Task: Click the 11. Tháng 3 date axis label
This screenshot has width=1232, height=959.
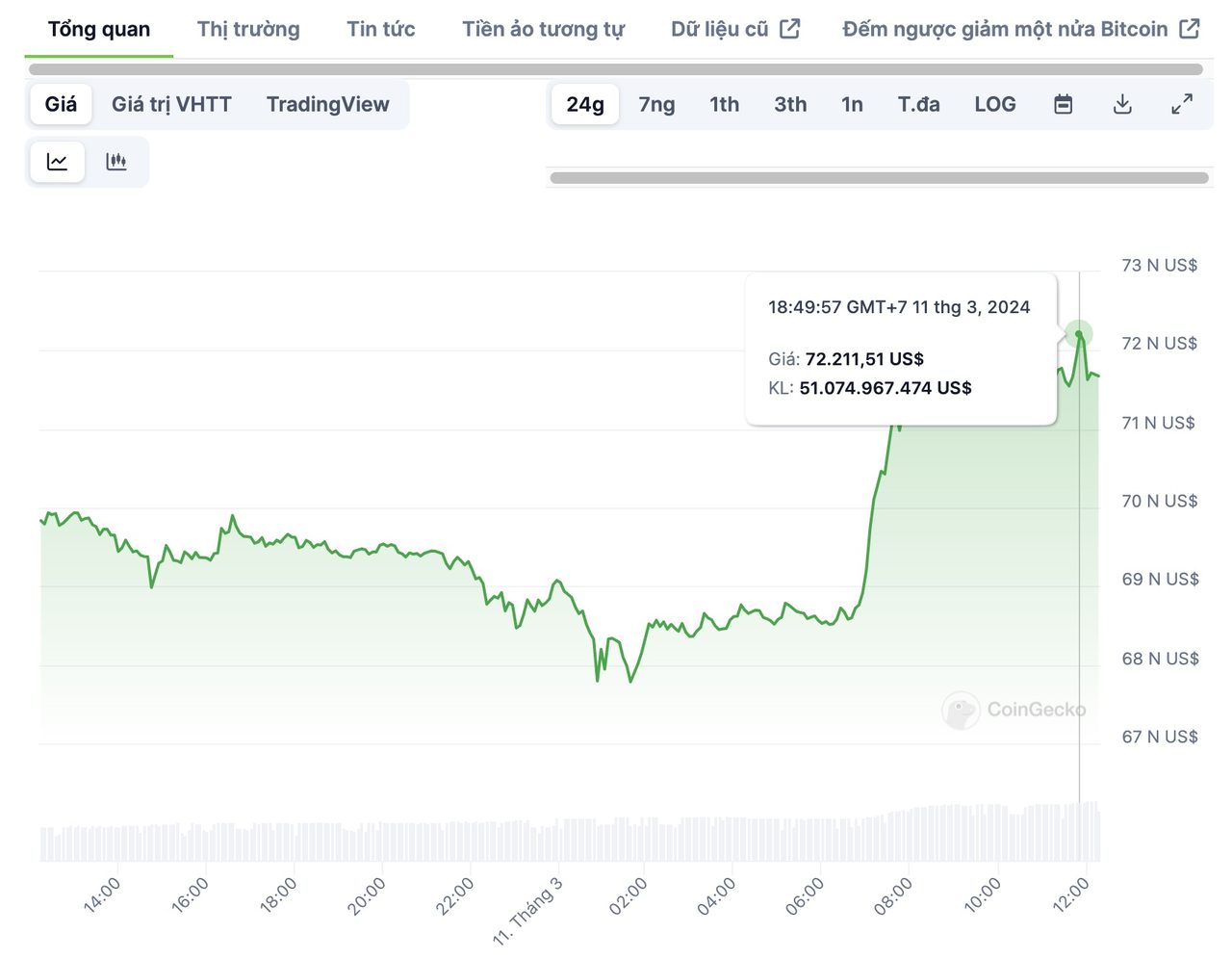Action: tap(527, 910)
